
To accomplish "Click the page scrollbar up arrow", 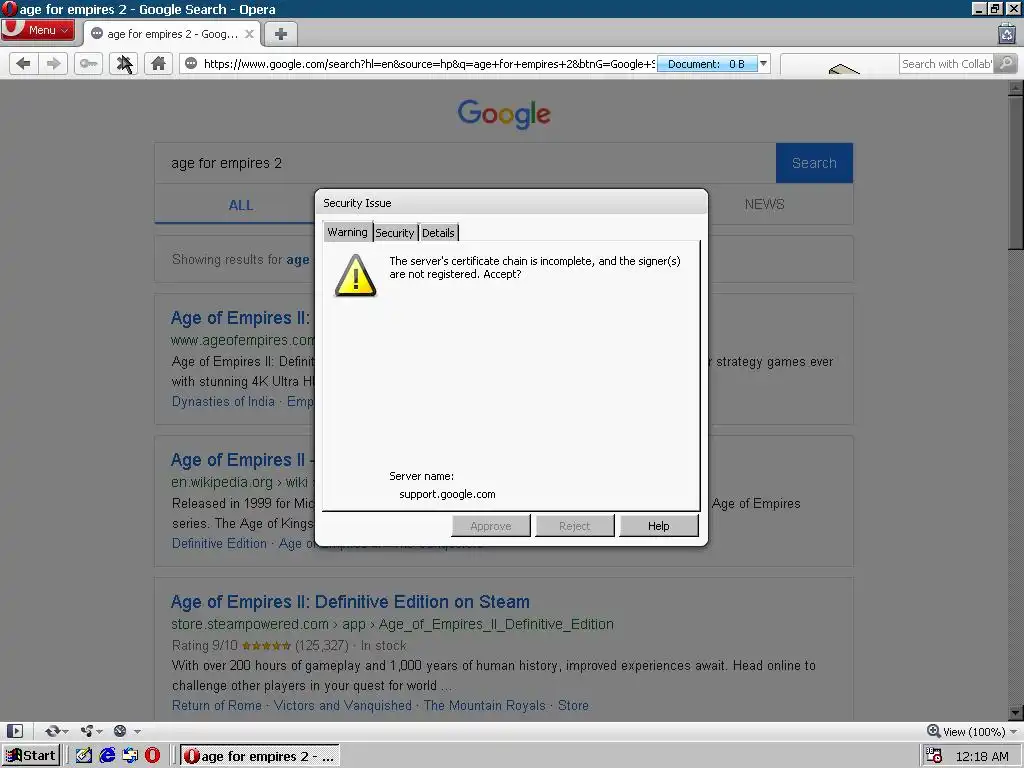I will [1016, 88].
